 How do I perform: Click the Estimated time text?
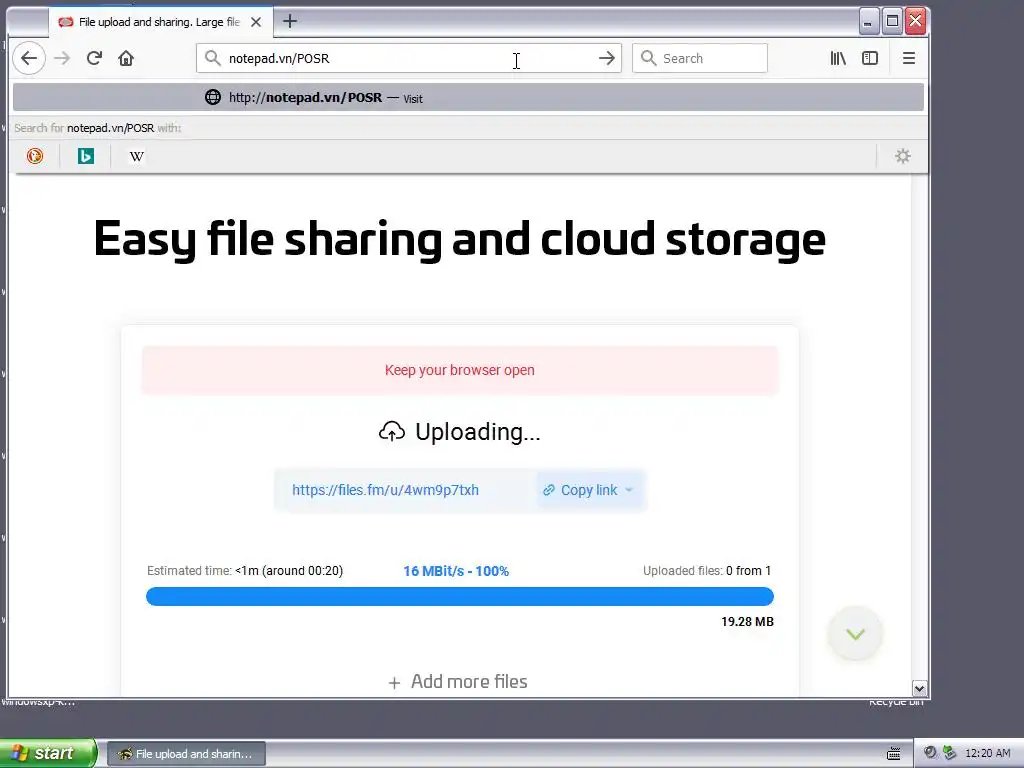[x=245, y=571]
